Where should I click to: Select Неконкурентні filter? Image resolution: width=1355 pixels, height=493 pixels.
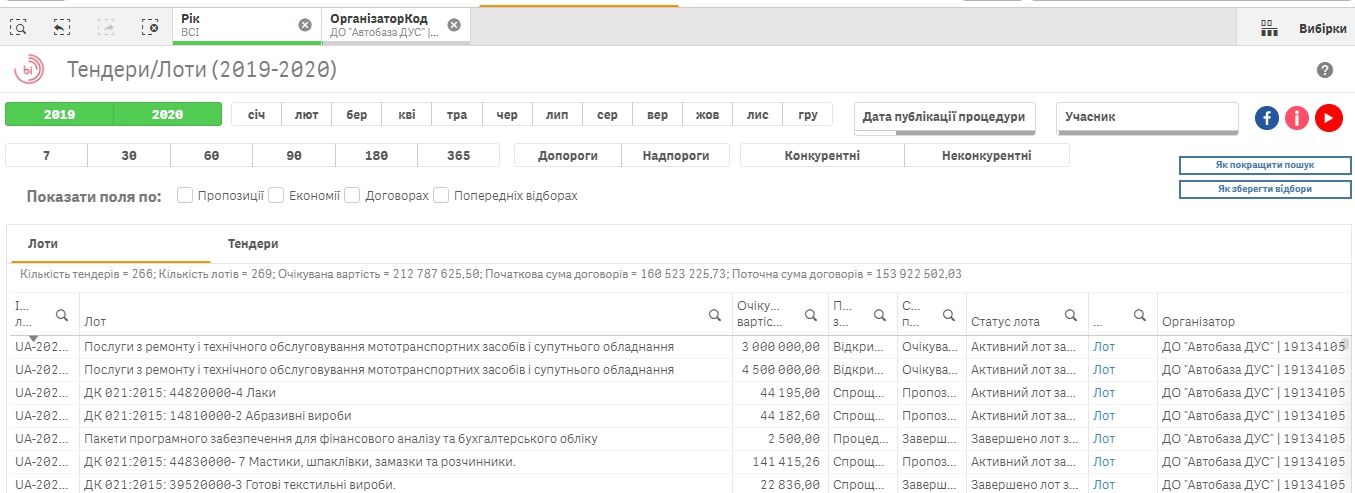(x=987, y=156)
